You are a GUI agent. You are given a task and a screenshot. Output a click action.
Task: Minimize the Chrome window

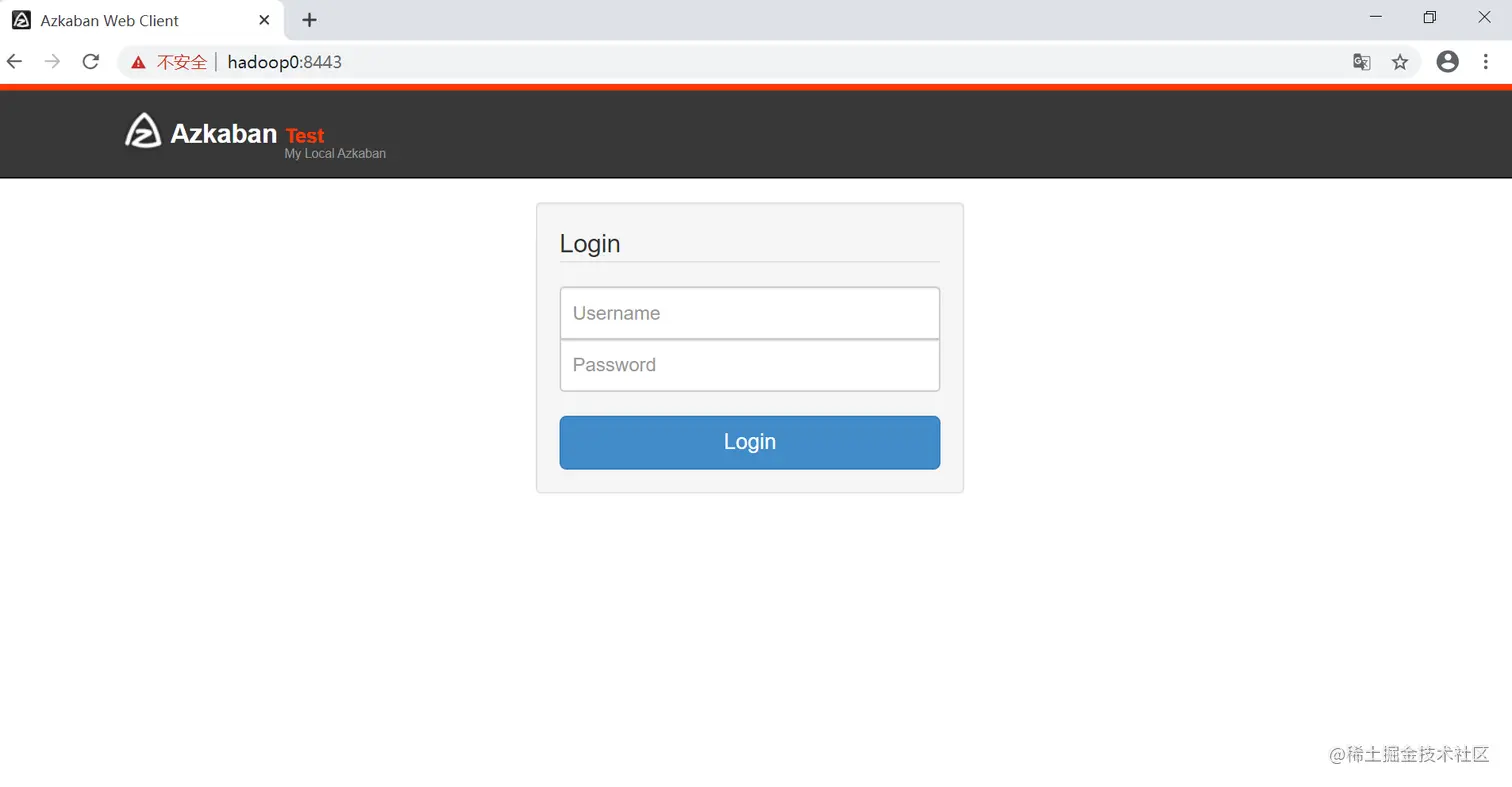click(x=1376, y=17)
